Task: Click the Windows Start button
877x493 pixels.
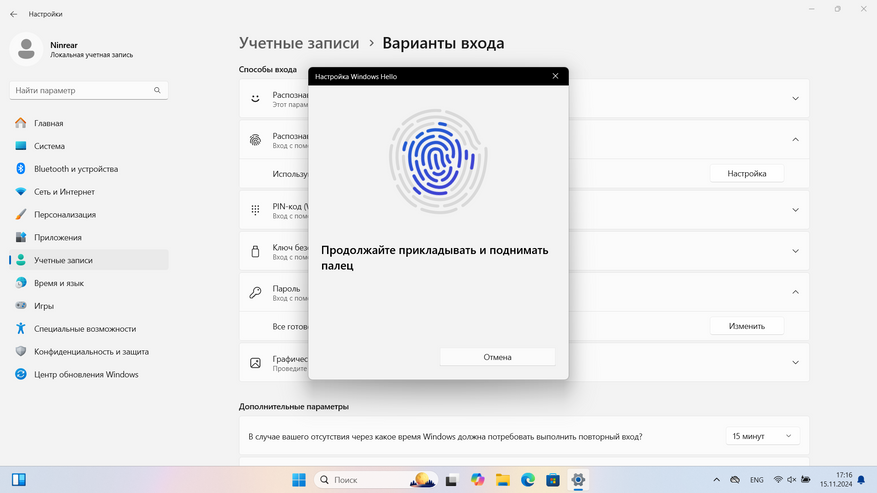Action: [x=299, y=480]
